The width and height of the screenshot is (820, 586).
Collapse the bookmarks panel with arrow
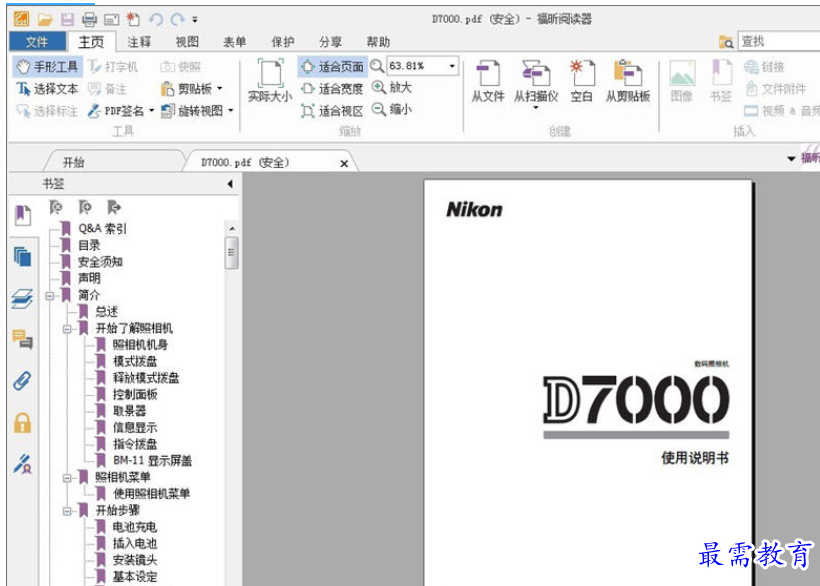(230, 184)
